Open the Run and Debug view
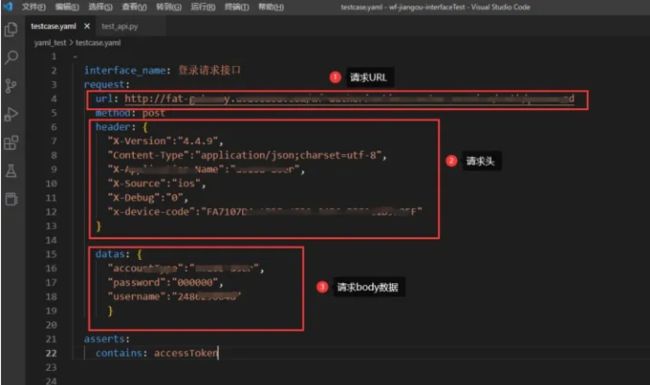The width and height of the screenshot is (650, 385). [x=11, y=114]
